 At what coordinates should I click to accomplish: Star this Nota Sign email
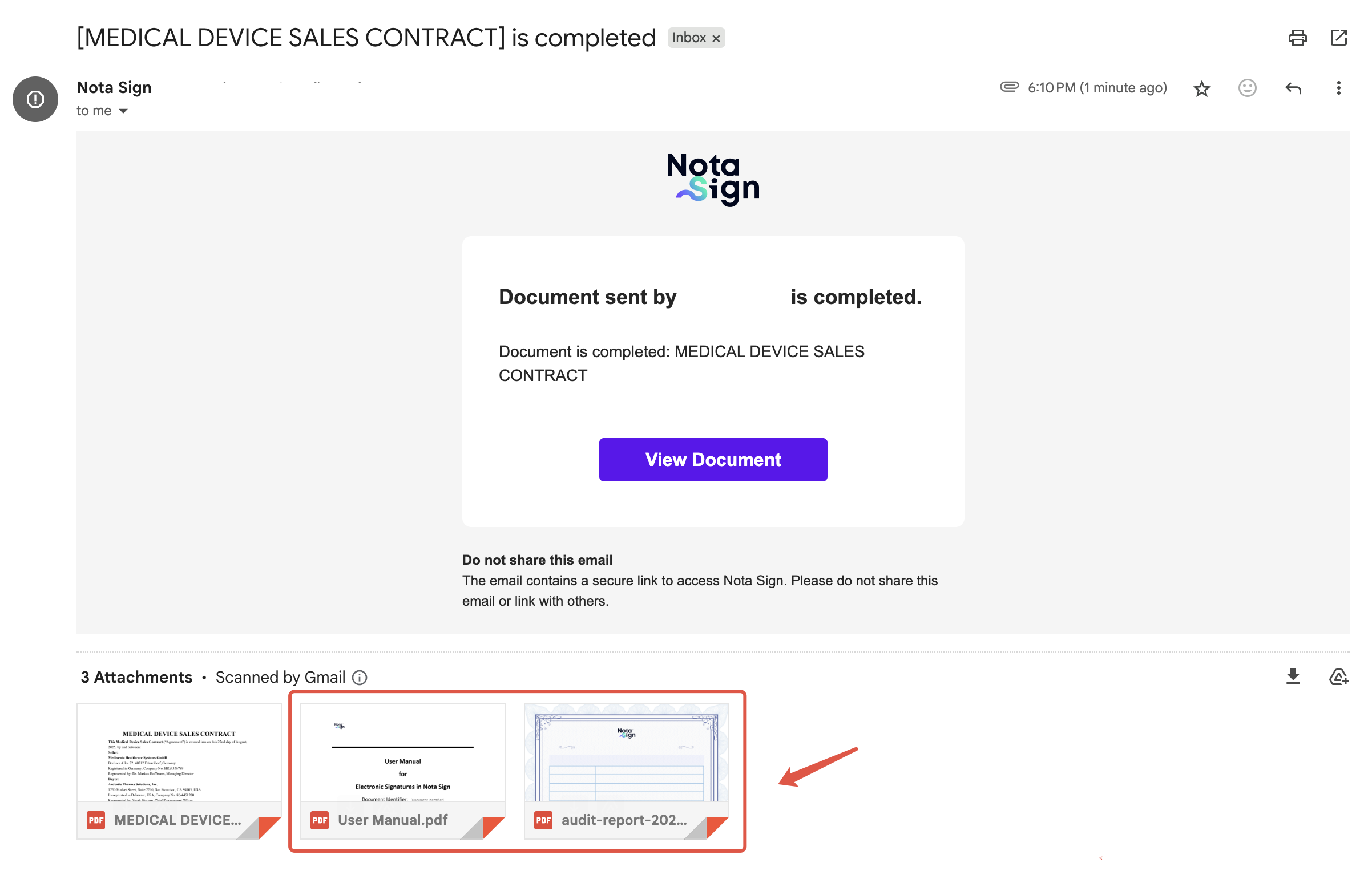pos(1201,88)
